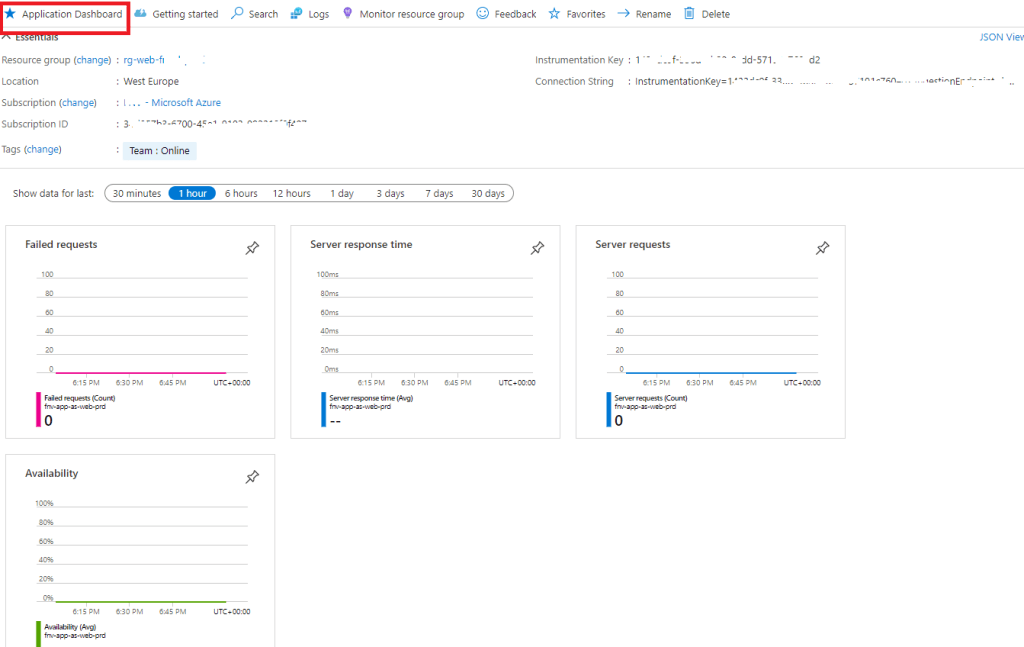Change the Tags
Screen dimensions: 1024x647
43,150
